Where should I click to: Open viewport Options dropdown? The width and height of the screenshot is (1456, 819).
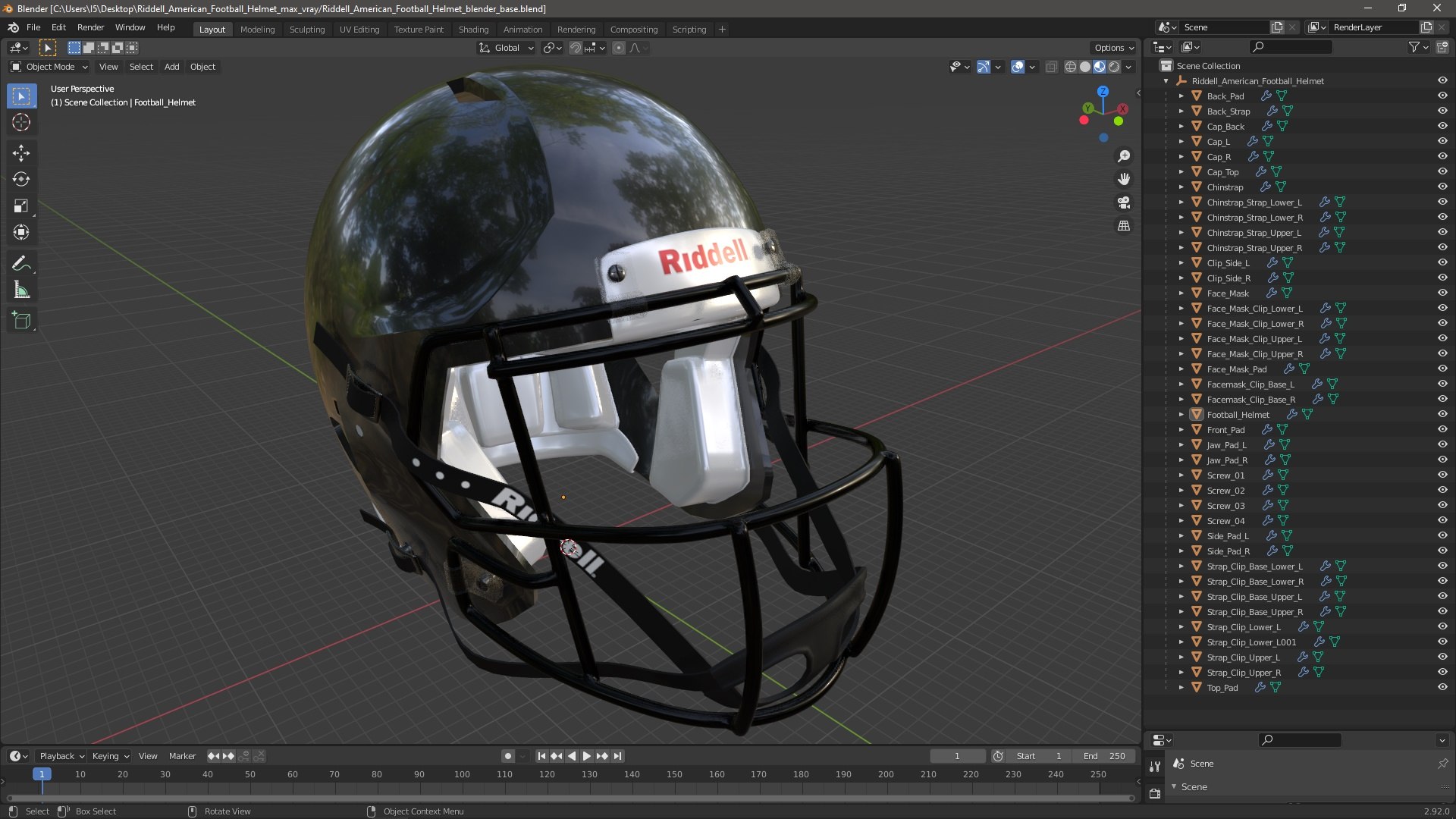1114,48
